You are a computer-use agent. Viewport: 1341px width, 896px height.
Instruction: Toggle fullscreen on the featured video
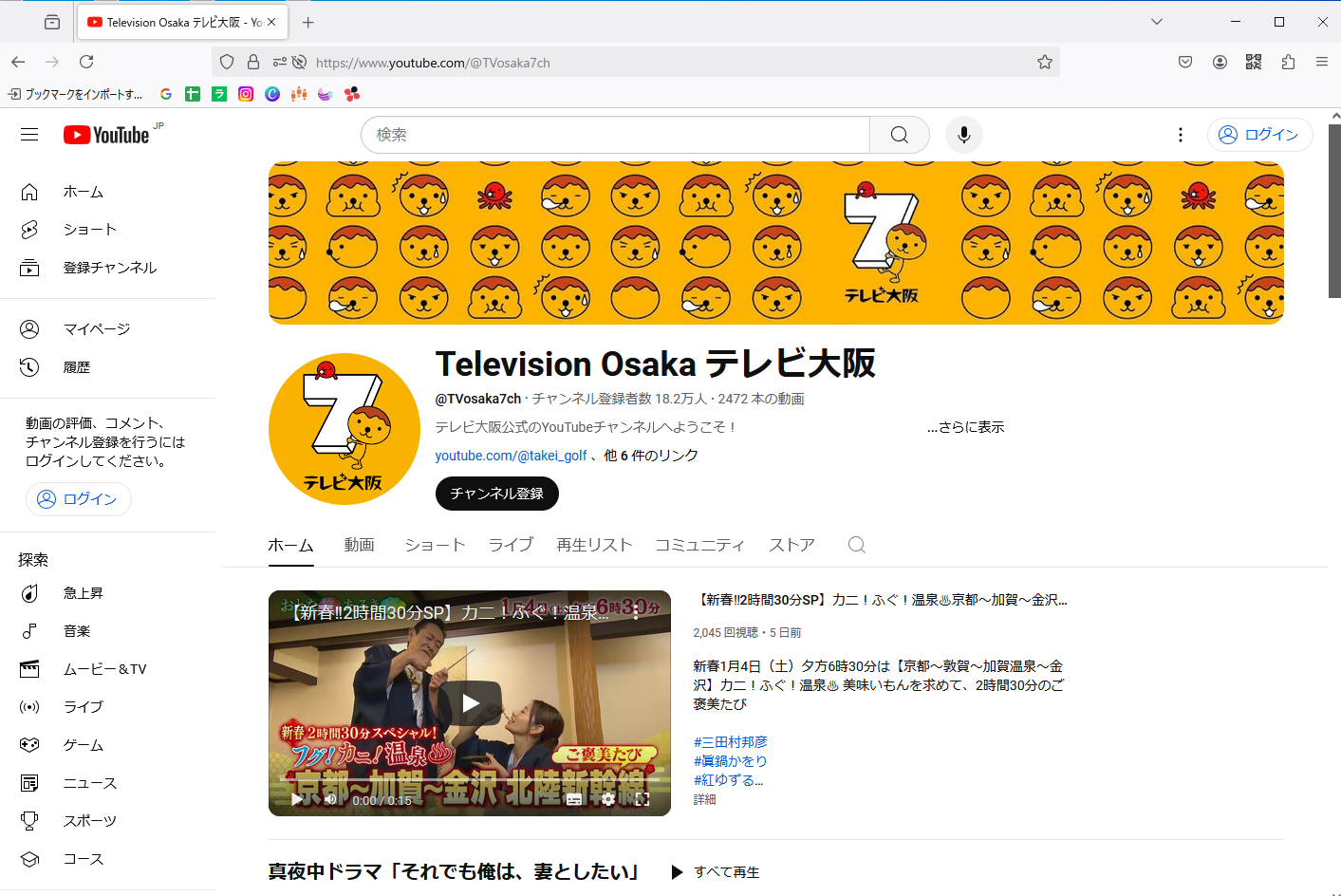(643, 799)
